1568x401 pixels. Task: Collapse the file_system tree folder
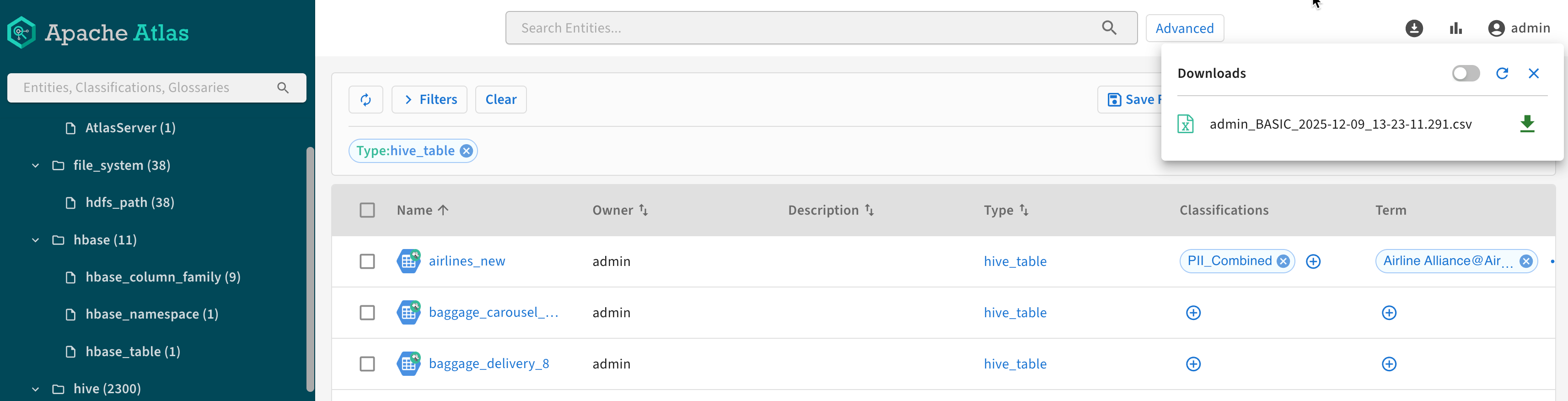pos(35,166)
